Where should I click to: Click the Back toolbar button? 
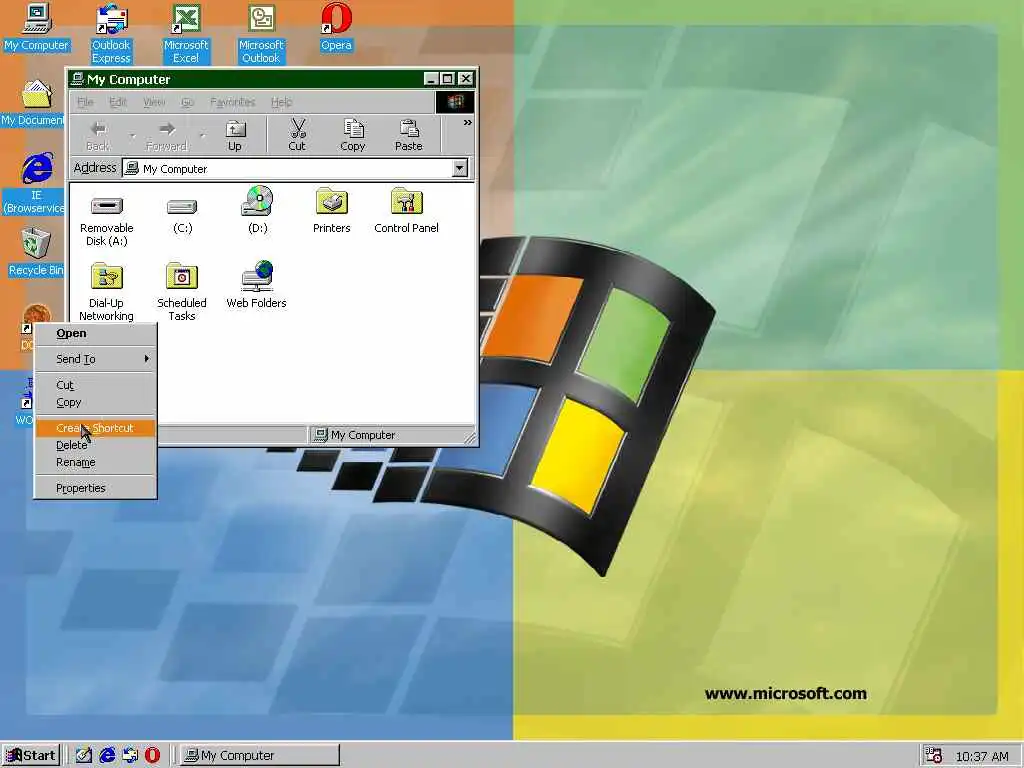98,135
